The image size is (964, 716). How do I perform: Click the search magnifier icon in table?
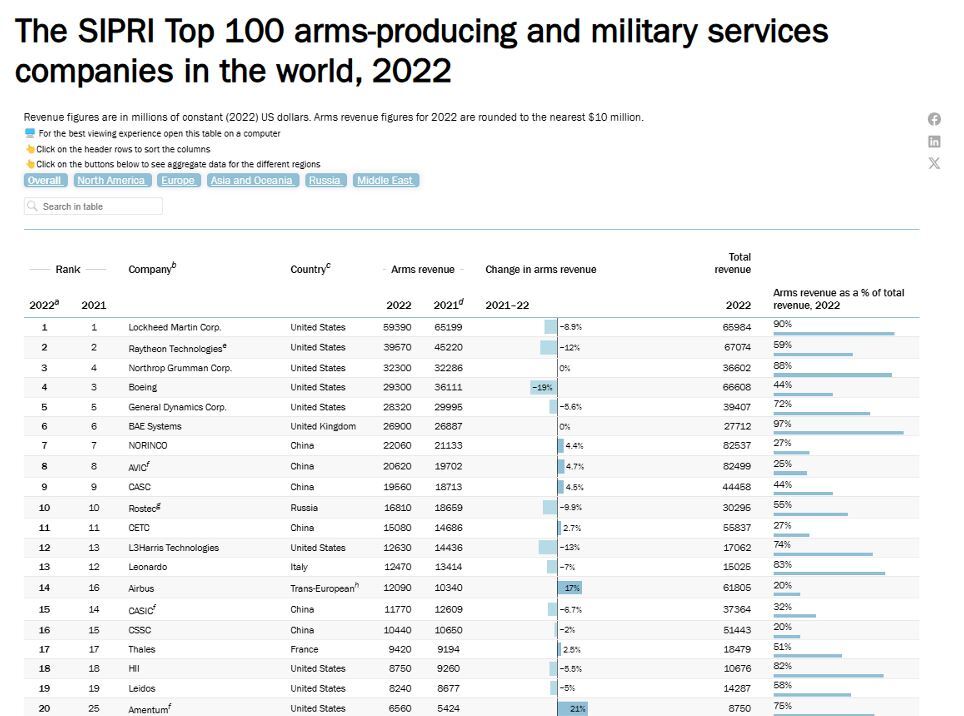34,207
